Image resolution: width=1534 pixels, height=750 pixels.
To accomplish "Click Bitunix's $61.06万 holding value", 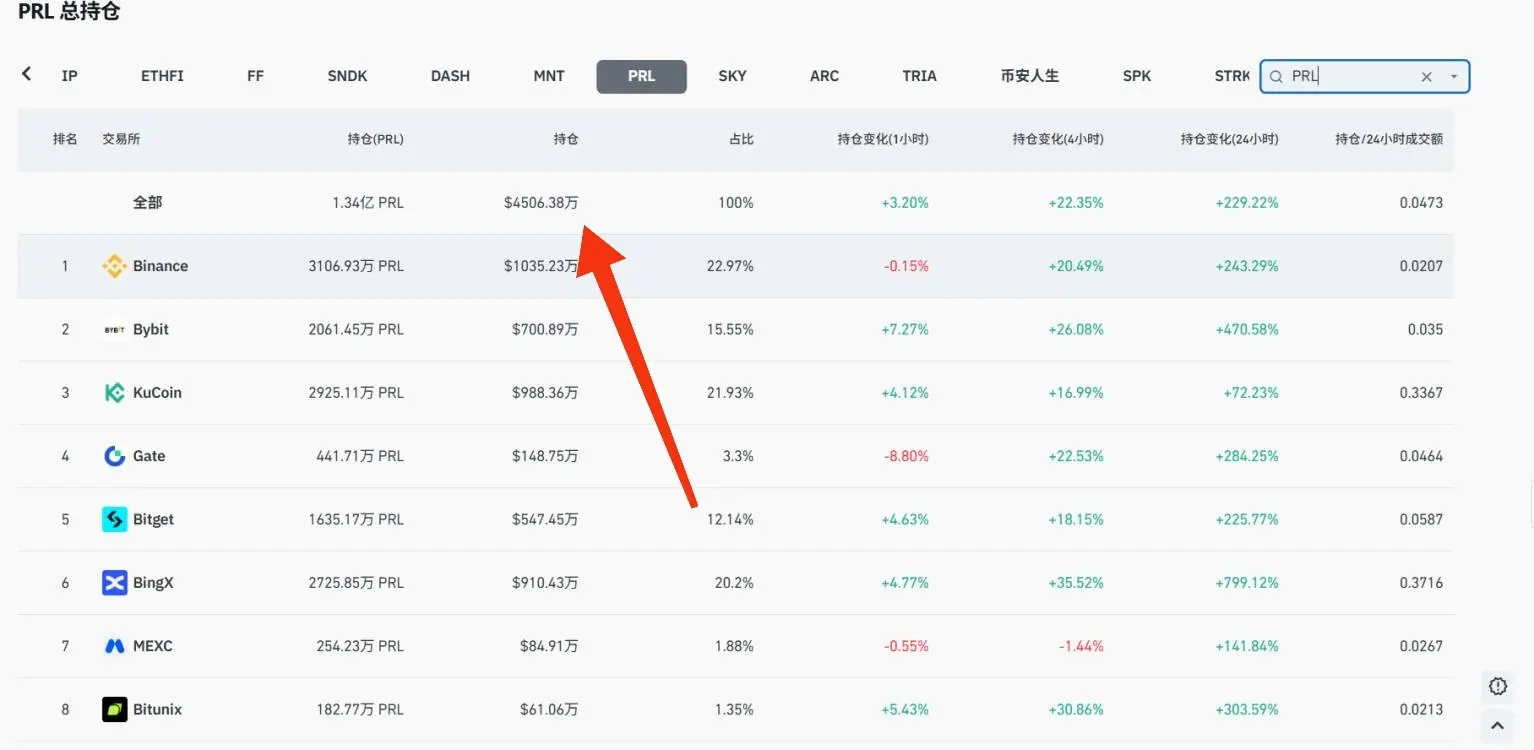I will pos(549,710).
